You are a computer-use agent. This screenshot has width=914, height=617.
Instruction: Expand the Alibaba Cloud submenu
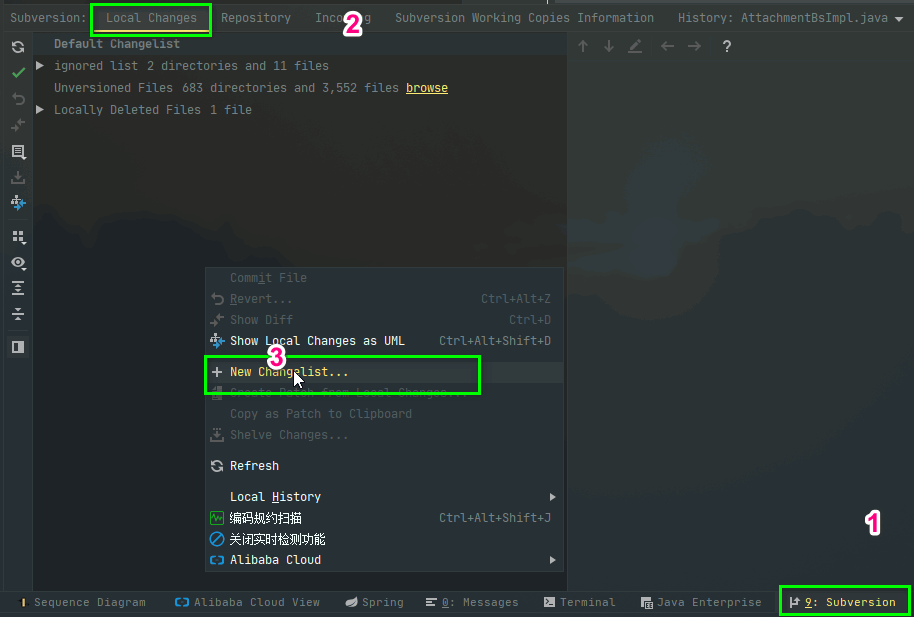pyautogui.click(x=384, y=560)
